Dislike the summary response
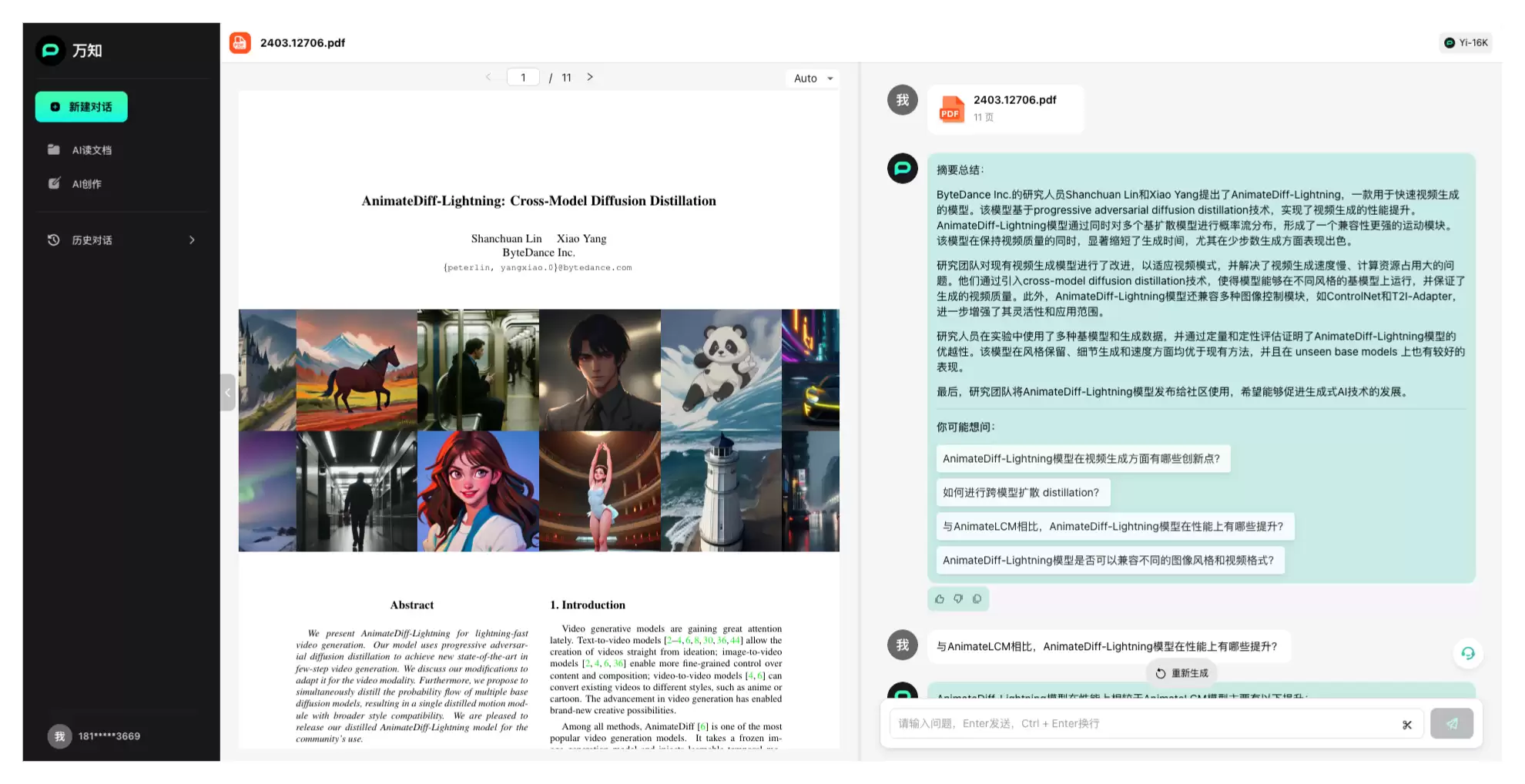This screenshot has height=784, width=1525. click(958, 598)
